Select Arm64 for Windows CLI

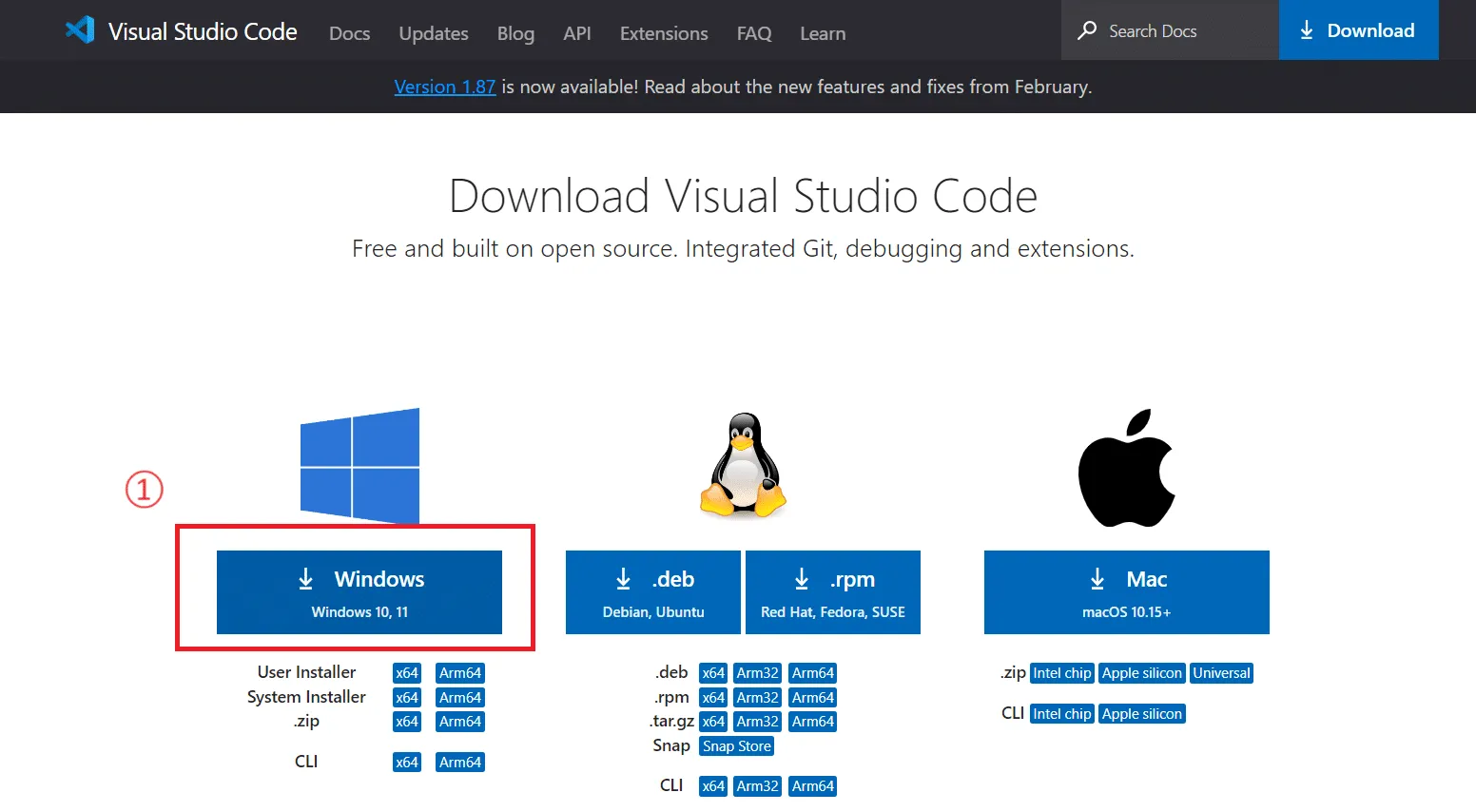pyautogui.click(x=460, y=763)
